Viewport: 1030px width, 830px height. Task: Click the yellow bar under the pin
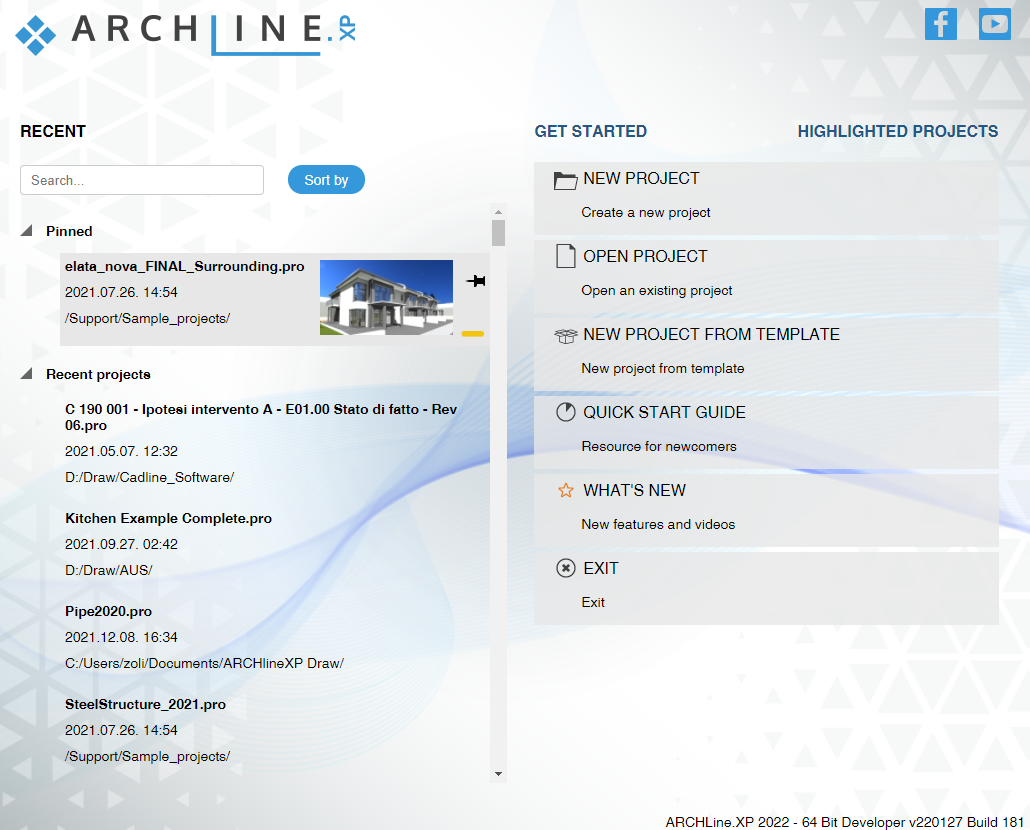(473, 334)
